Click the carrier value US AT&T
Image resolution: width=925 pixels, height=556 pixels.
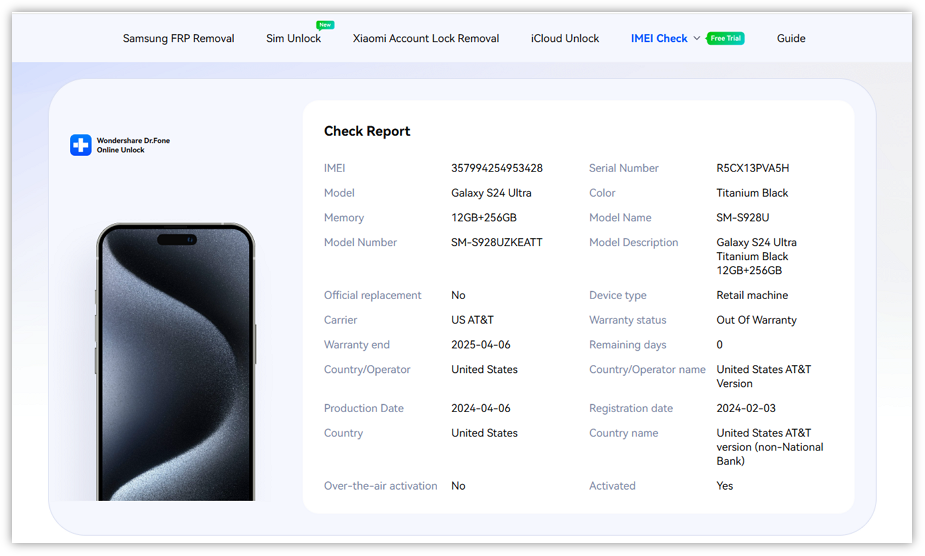[473, 320]
